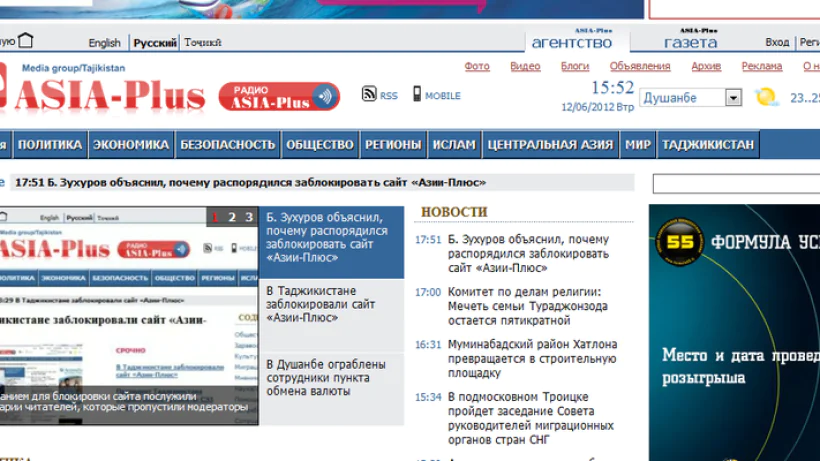Open the RSS feed icon
Viewport: 820px width, 461px height.
pos(369,94)
